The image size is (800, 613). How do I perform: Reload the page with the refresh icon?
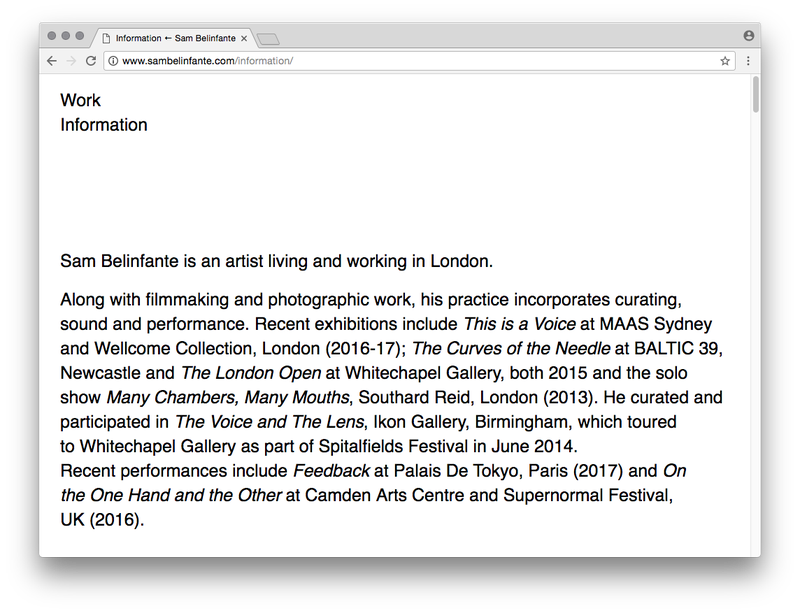pyautogui.click(x=91, y=61)
